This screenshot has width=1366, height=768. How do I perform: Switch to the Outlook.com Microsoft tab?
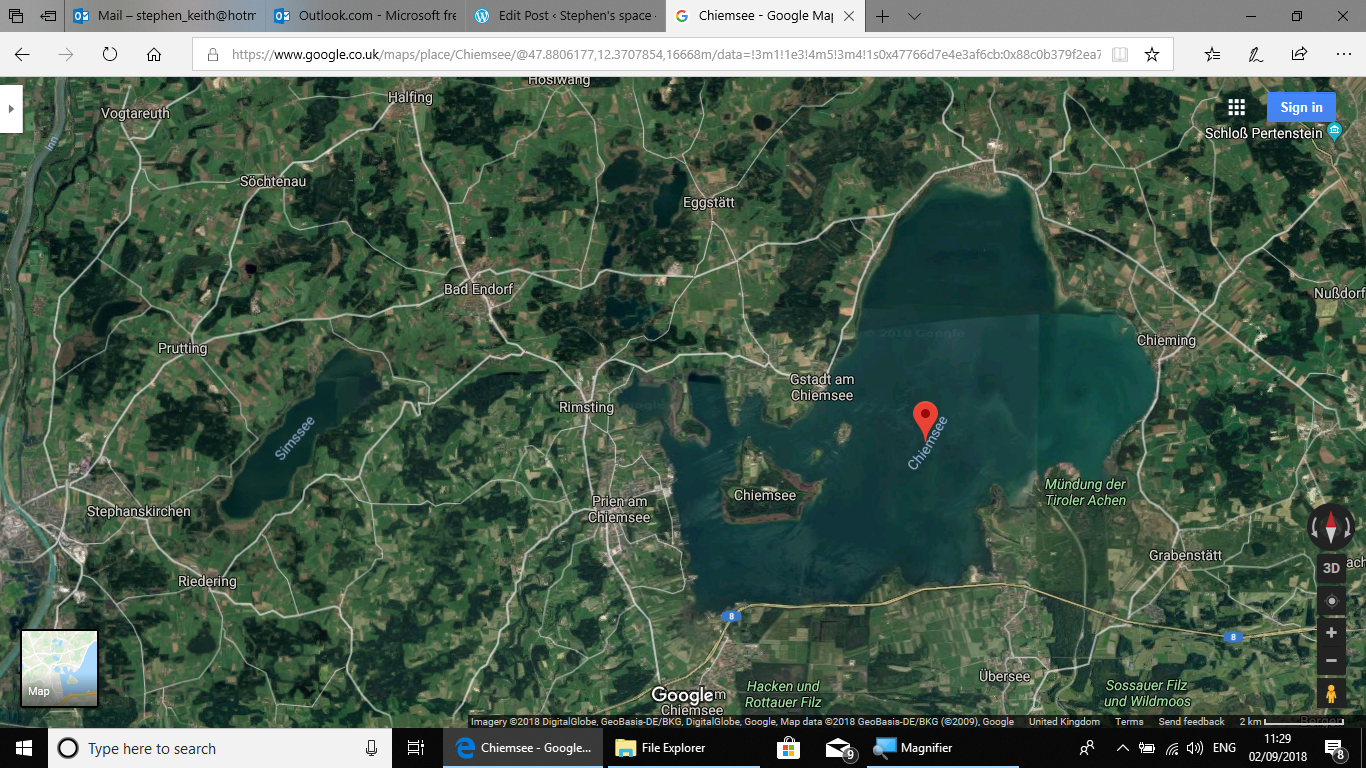coord(365,16)
